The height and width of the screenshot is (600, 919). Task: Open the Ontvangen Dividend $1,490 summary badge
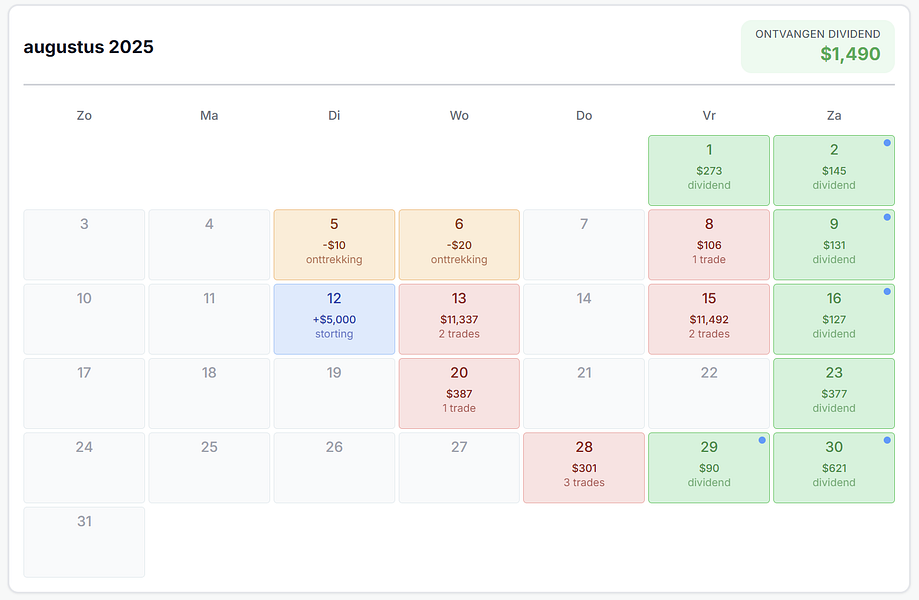(818, 46)
